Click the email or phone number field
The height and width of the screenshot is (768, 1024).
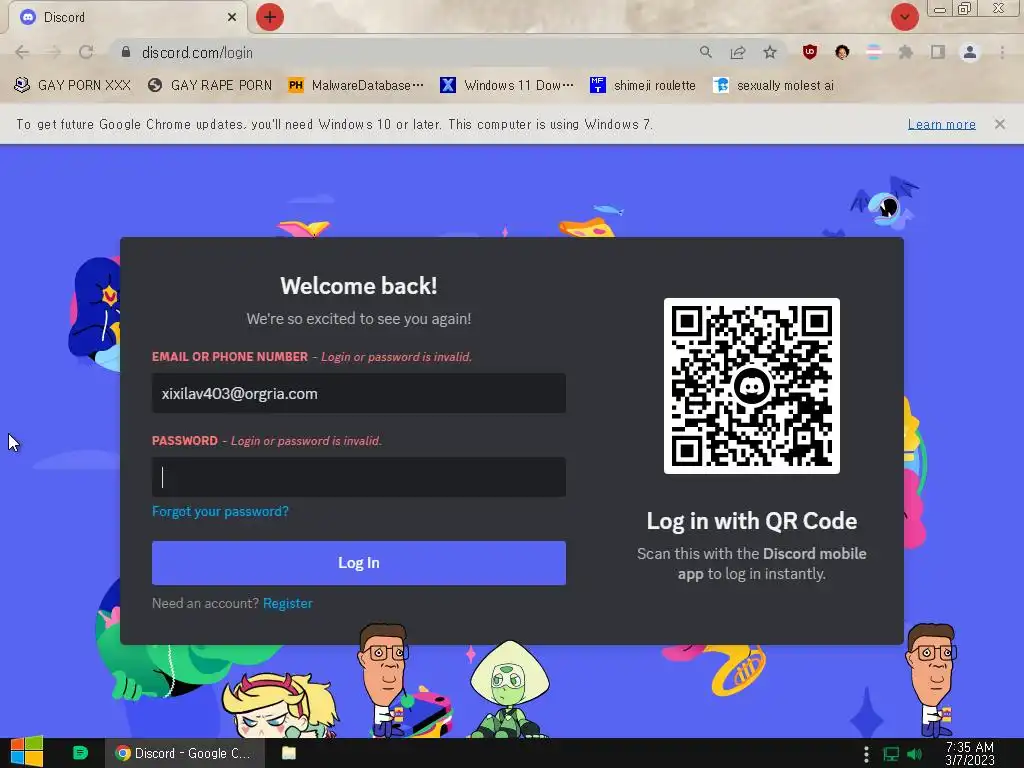coord(359,393)
